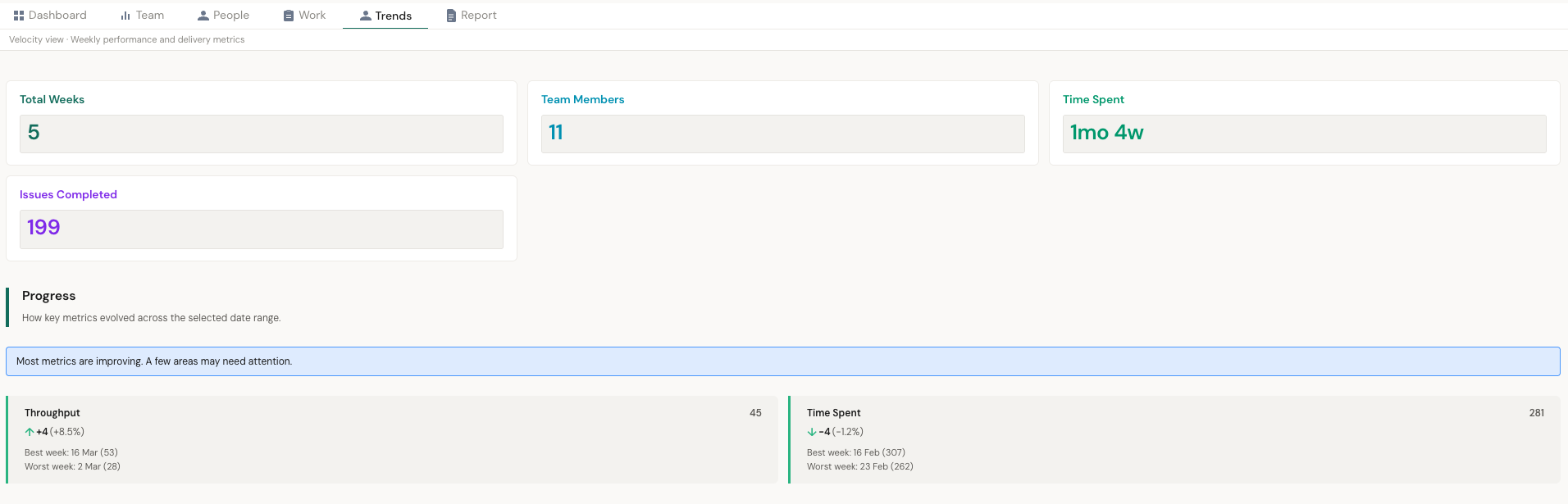Click the Time Spent value 281
The image size is (1568, 504).
click(x=1537, y=413)
